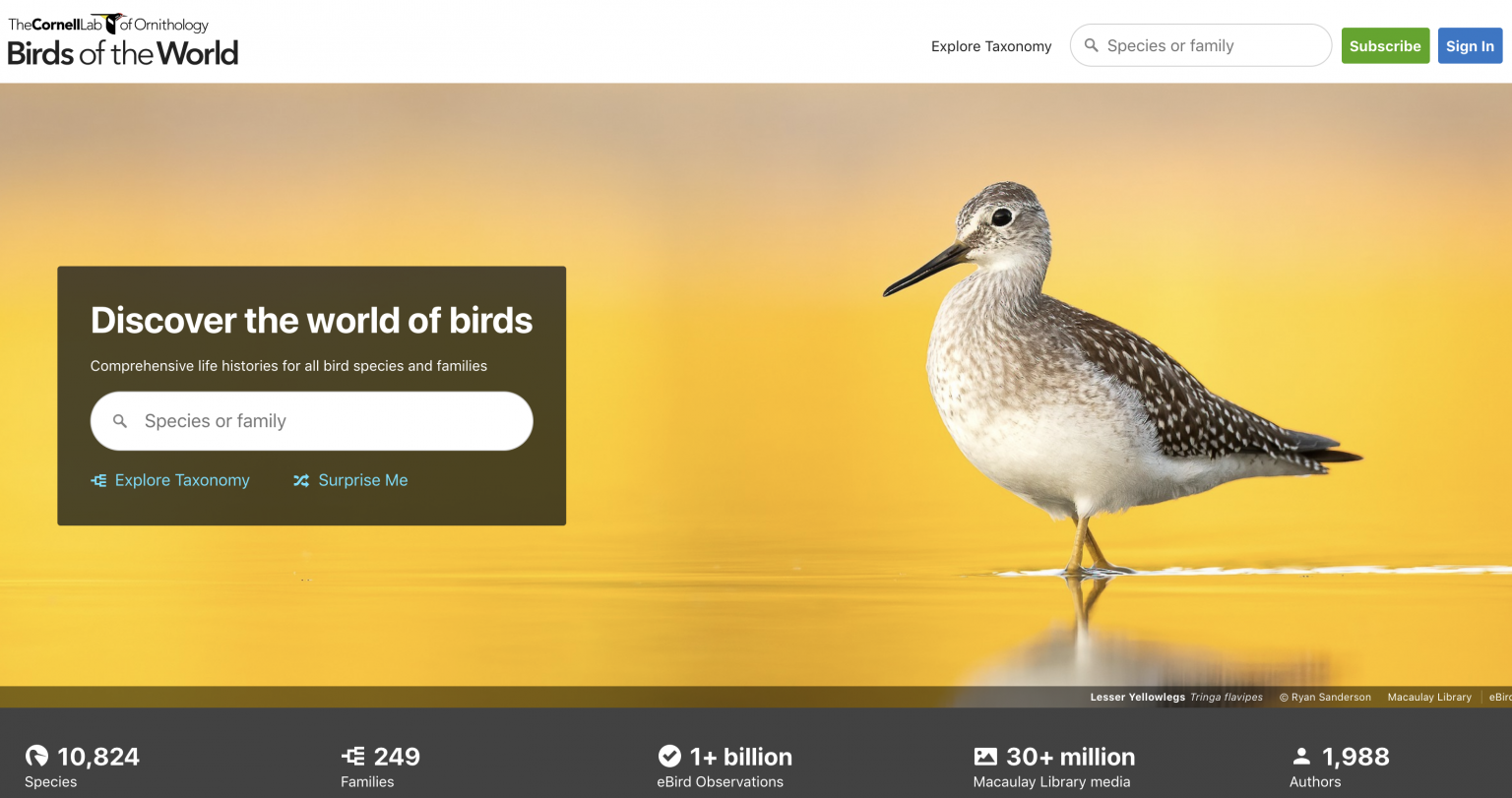The image size is (1512, 798).
Task: Open the Birds of the World home title
Action: point(123,52)
